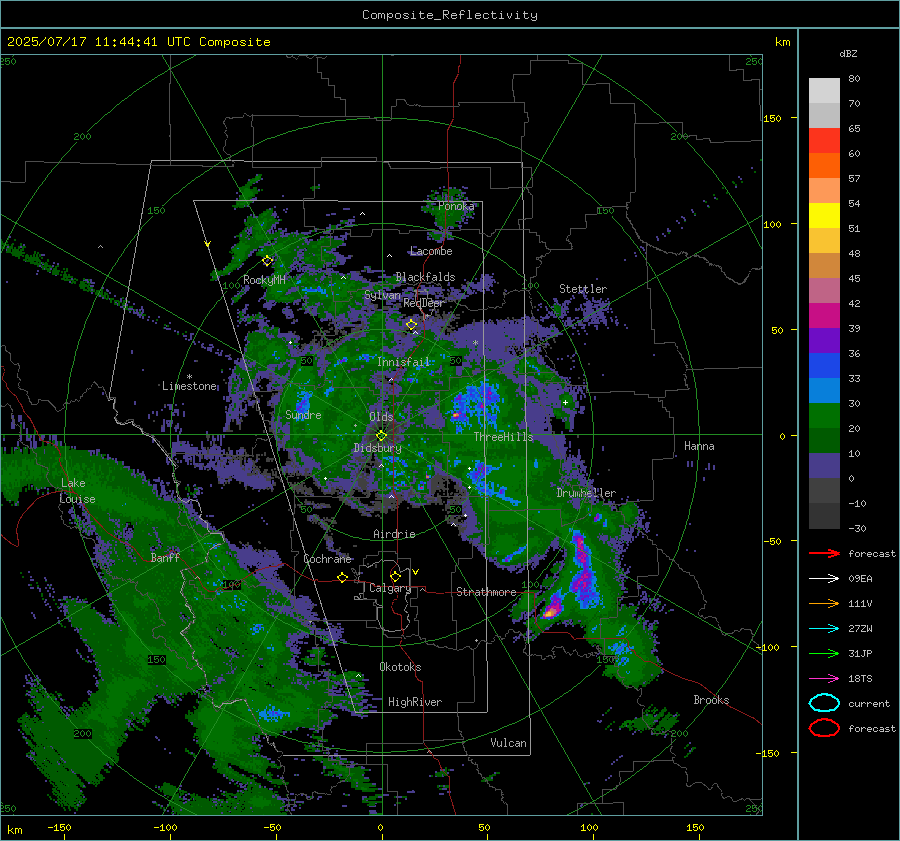Select the 65 dBZ red color swatch

(x=824, y=141)
